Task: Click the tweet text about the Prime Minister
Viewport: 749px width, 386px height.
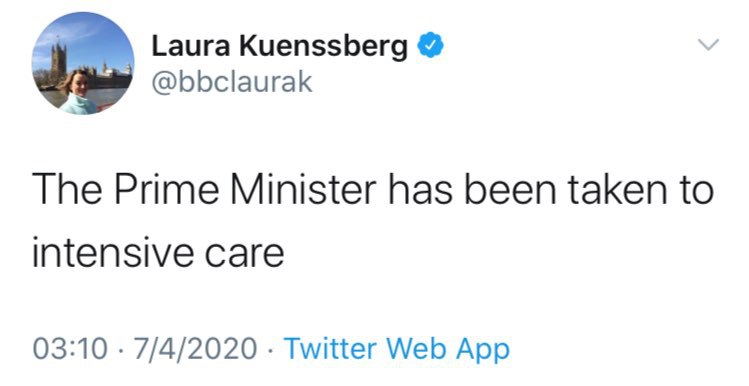Action: click(x=373, y=220)
